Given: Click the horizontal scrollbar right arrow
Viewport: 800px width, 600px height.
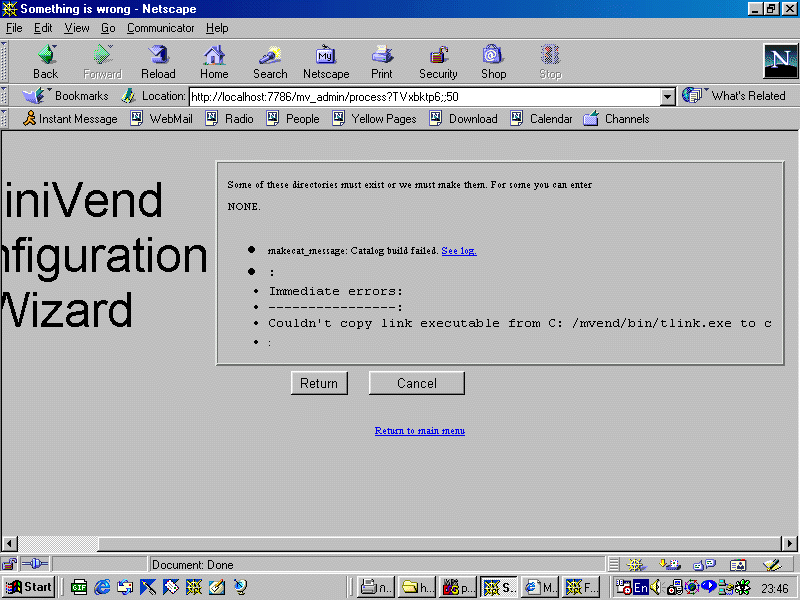Looking at the screenshot, I should [x=790, y=544].
